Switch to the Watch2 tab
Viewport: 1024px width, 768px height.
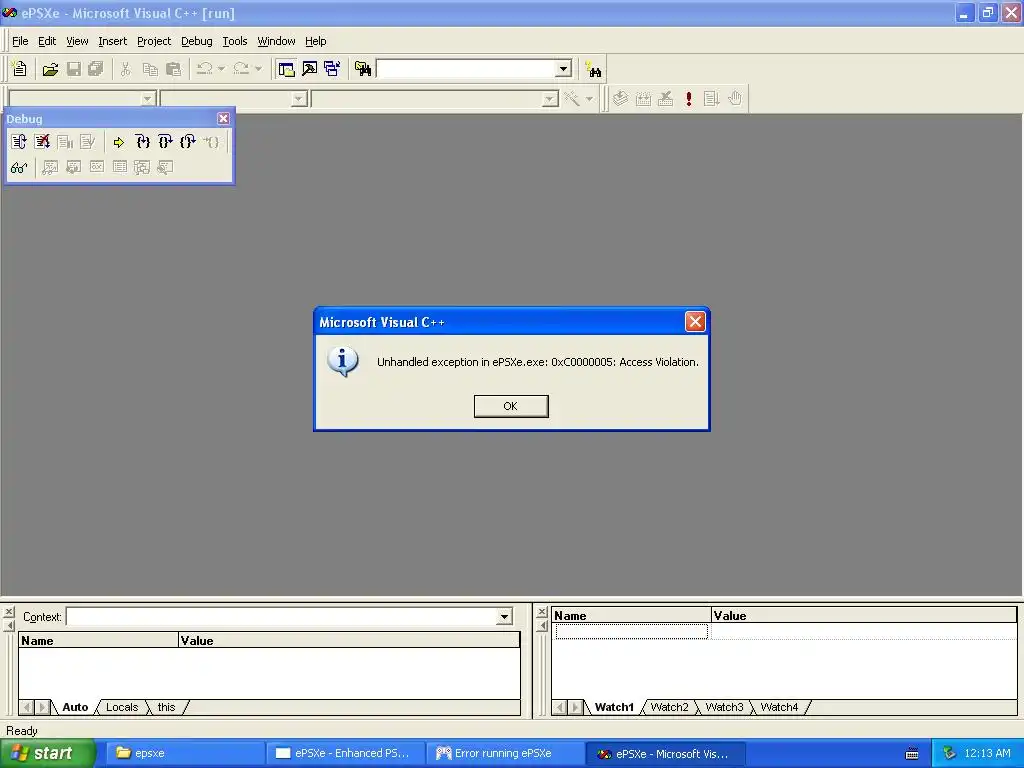(x=669, y=707)
